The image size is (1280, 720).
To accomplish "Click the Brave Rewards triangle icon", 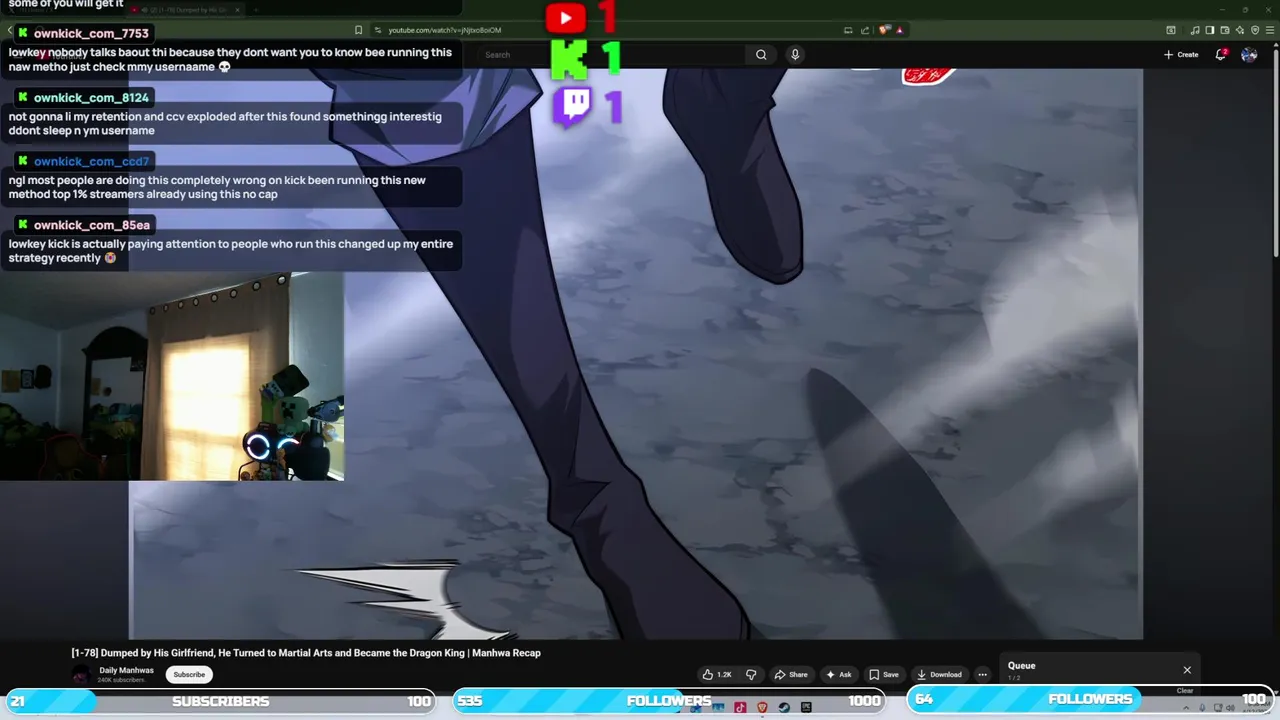I will 900,30.
